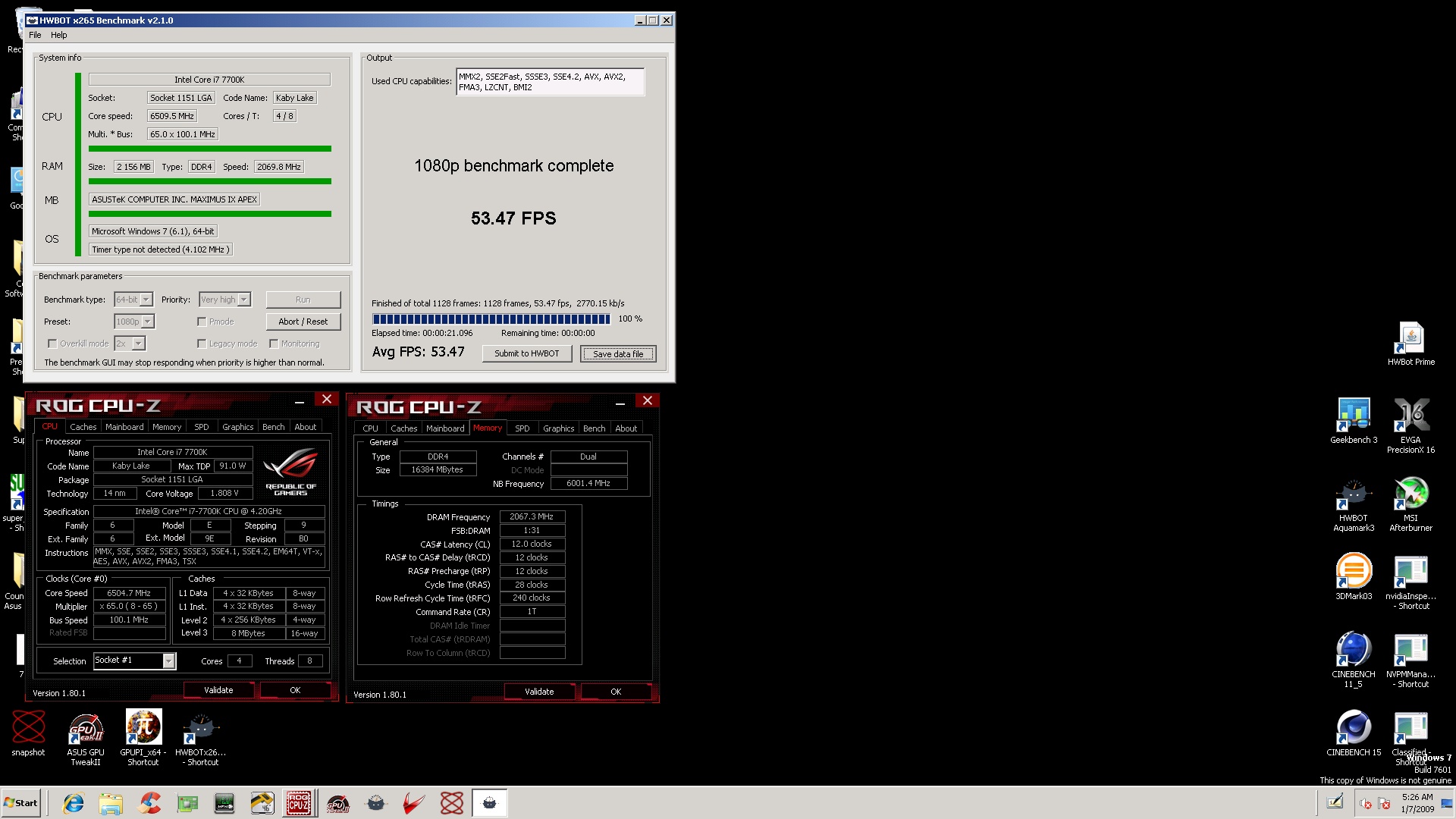Switch to Caches tab in left CPU-Z window
1456x819 pixels.
tap(83, 427)
